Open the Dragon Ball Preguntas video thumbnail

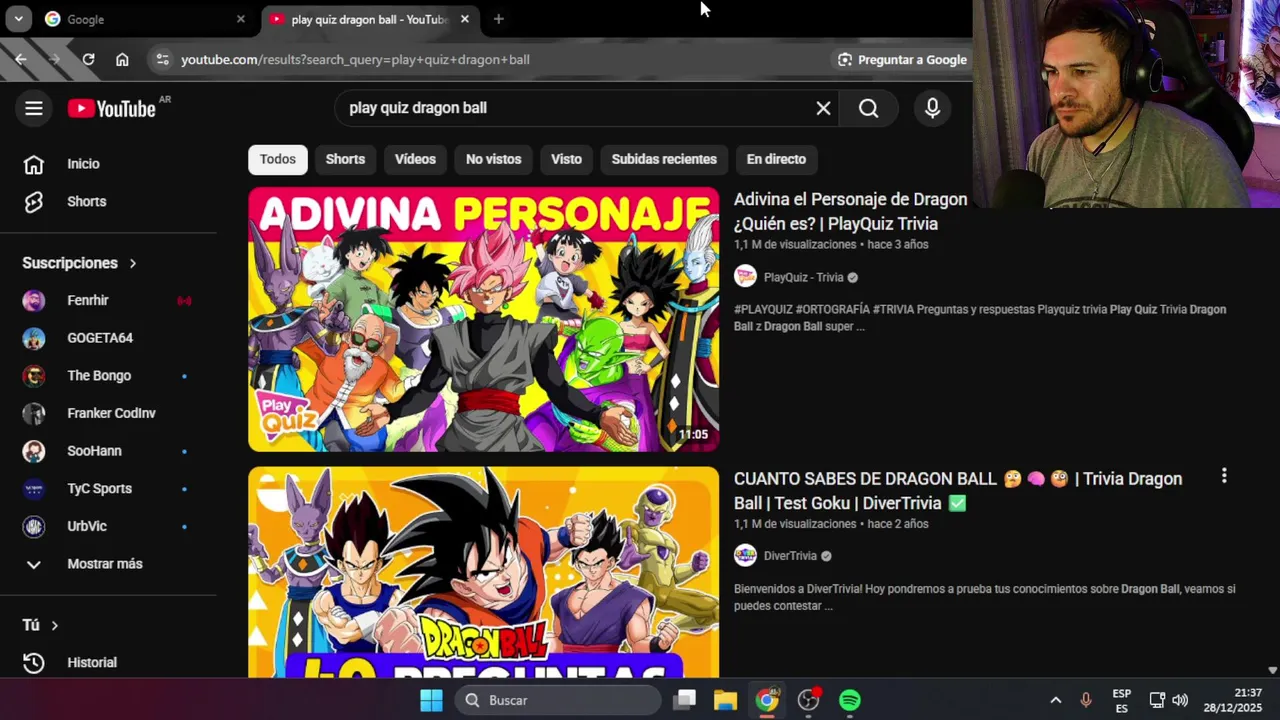483,572
